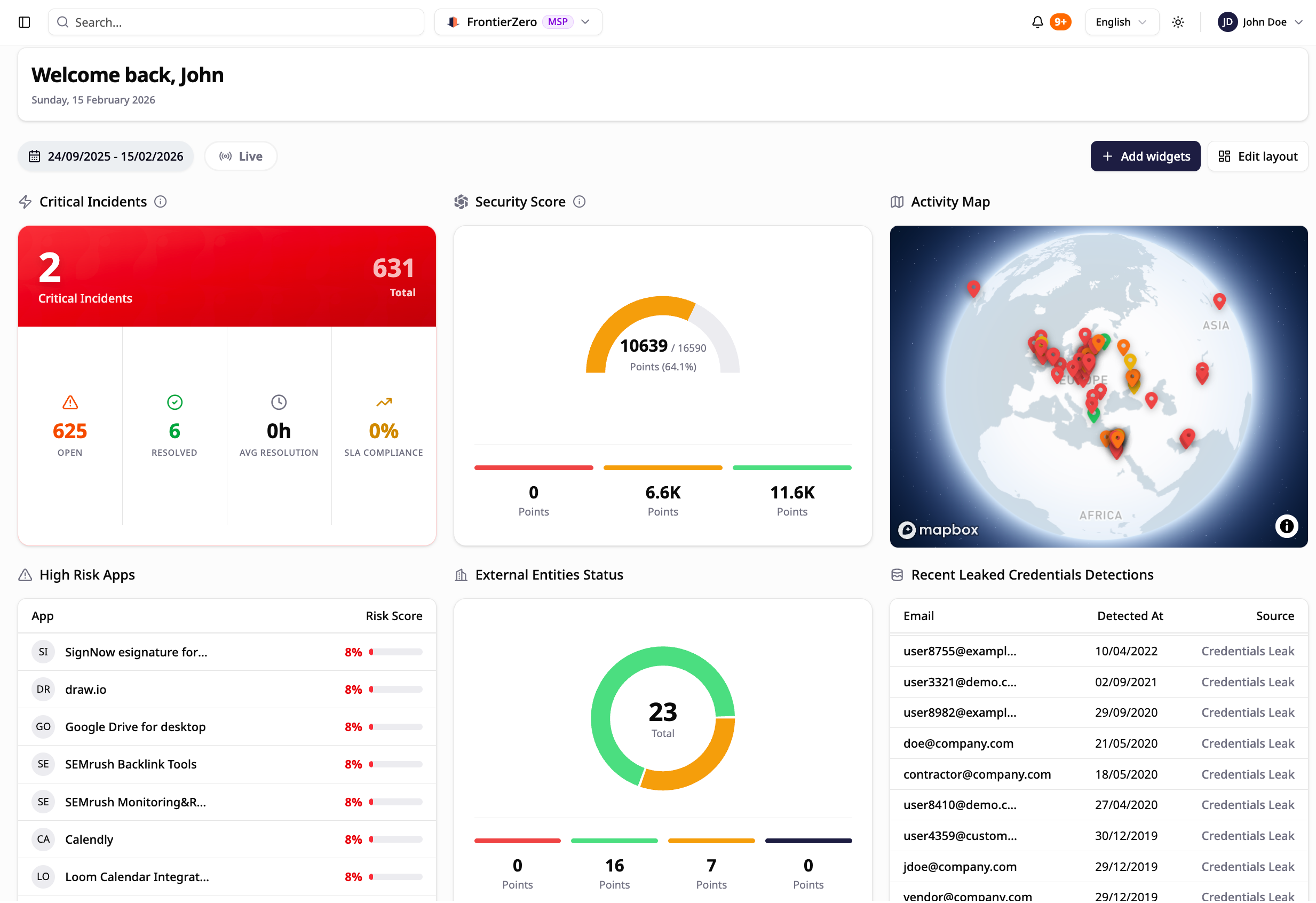Viewport: 1316px width, 903px height.
Task: Click Critical Incidents info icon
Action: coord(161,202)
